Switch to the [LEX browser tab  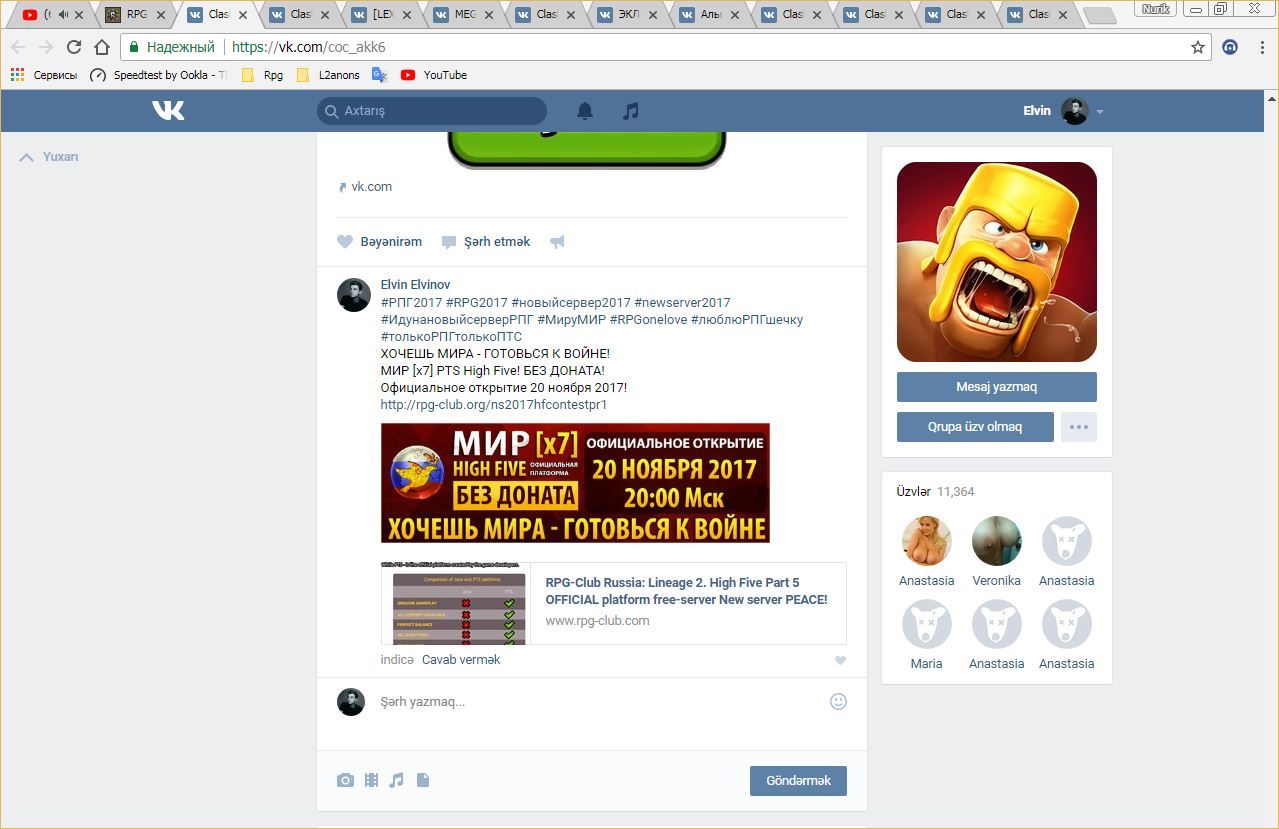click(382, 14)
